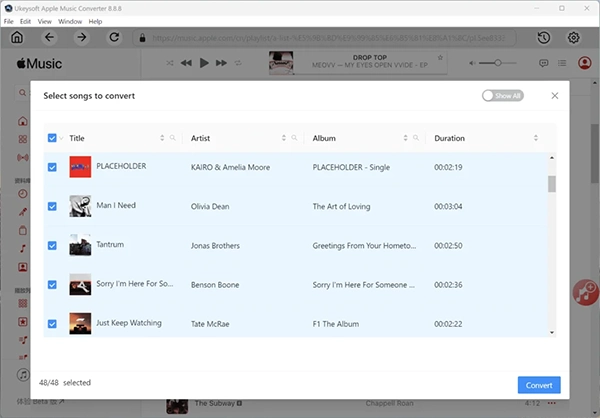The image size is (600, 418).
Task: Uncheck the Just Keep Watching checkbox
Action: (x=52, y=323)
